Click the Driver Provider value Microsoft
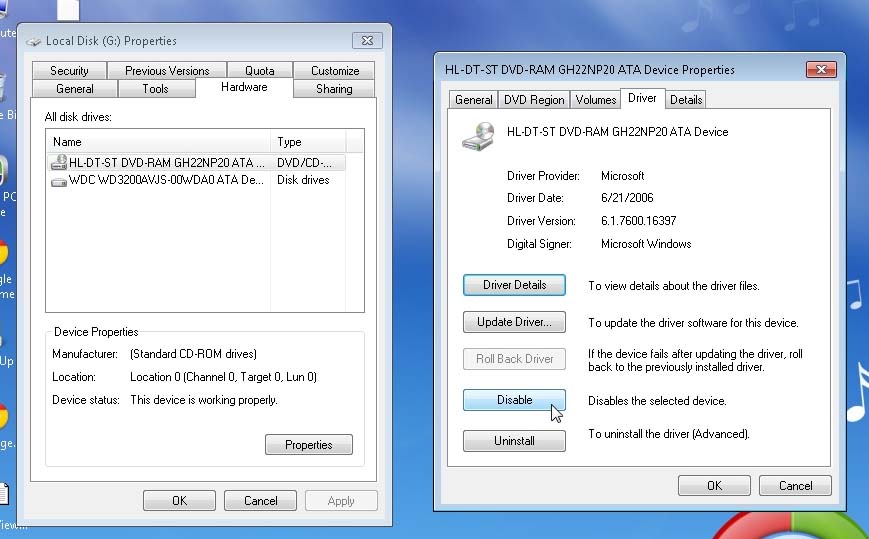This screenshot has width=869, height=539. pyautogui.click(x=622, y=176)
